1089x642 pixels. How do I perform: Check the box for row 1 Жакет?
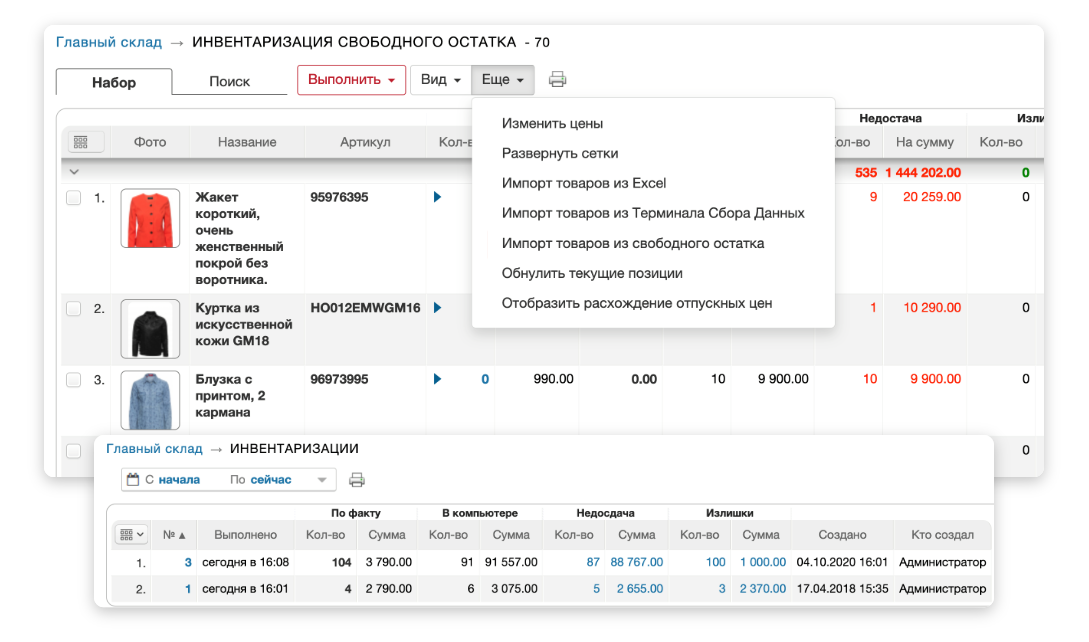click(74, 198)
